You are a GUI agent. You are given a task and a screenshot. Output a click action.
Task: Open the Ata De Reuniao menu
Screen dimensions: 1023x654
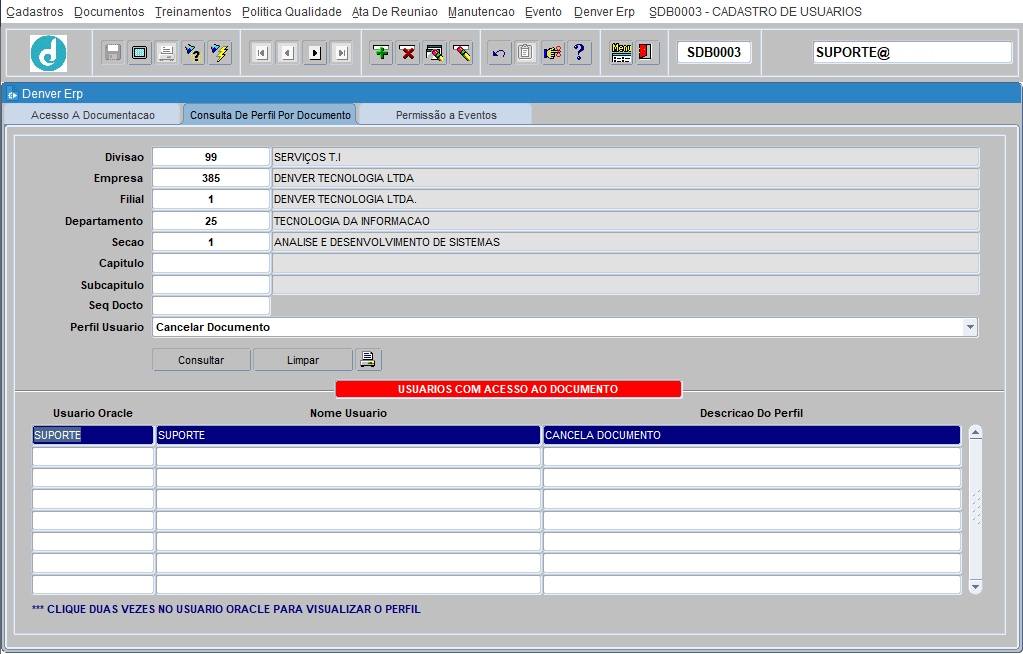click(x=395, y=12)
